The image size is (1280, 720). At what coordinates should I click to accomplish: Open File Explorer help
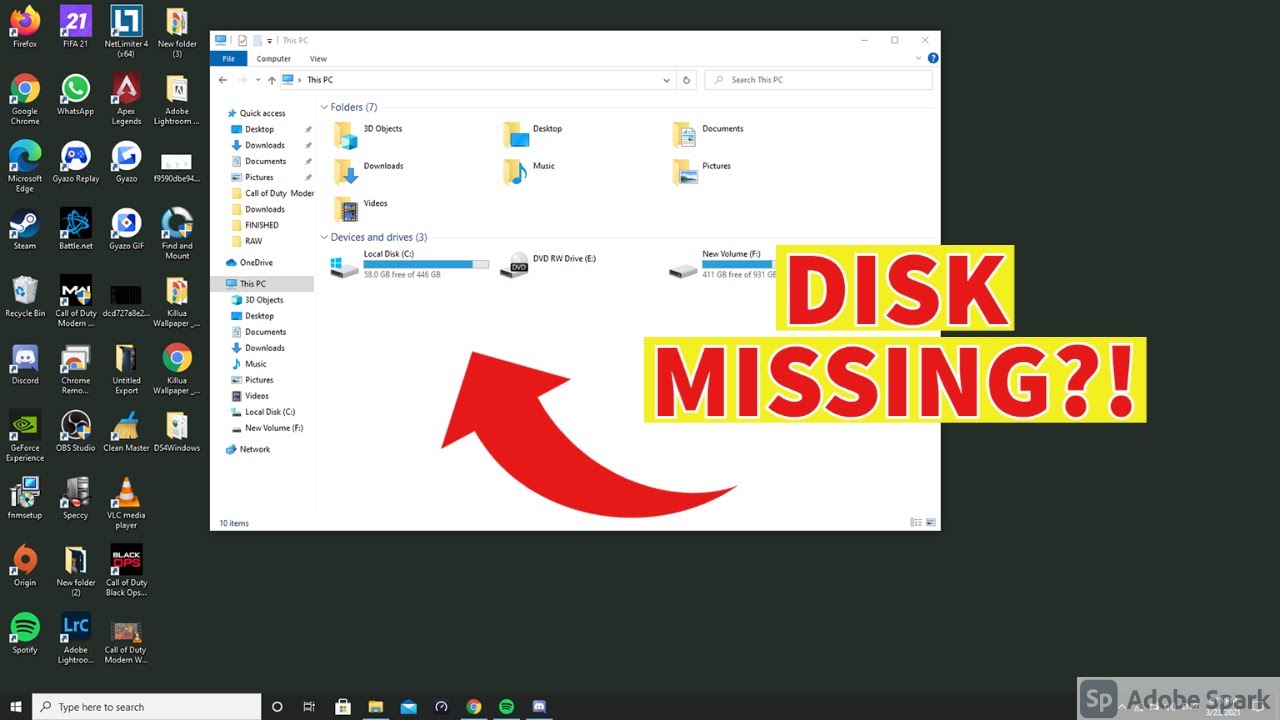coord(933,58)
